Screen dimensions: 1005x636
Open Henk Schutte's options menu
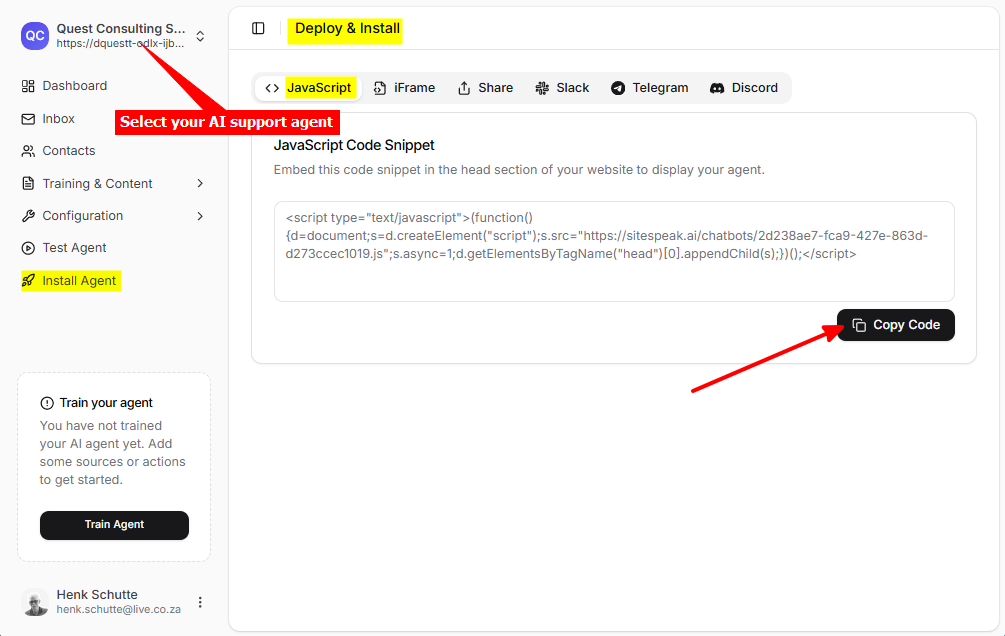coord(200,601)
